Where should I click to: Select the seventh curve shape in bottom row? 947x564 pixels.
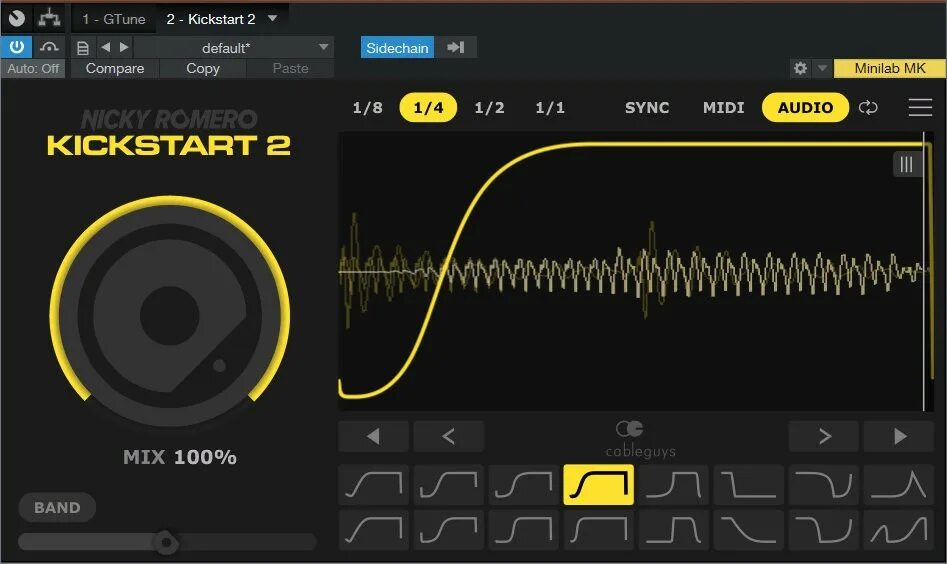point(824,530)
